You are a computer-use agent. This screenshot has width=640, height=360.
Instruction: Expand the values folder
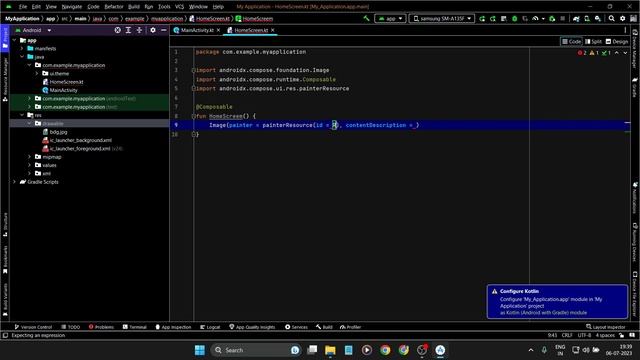(x=29, y=165)
